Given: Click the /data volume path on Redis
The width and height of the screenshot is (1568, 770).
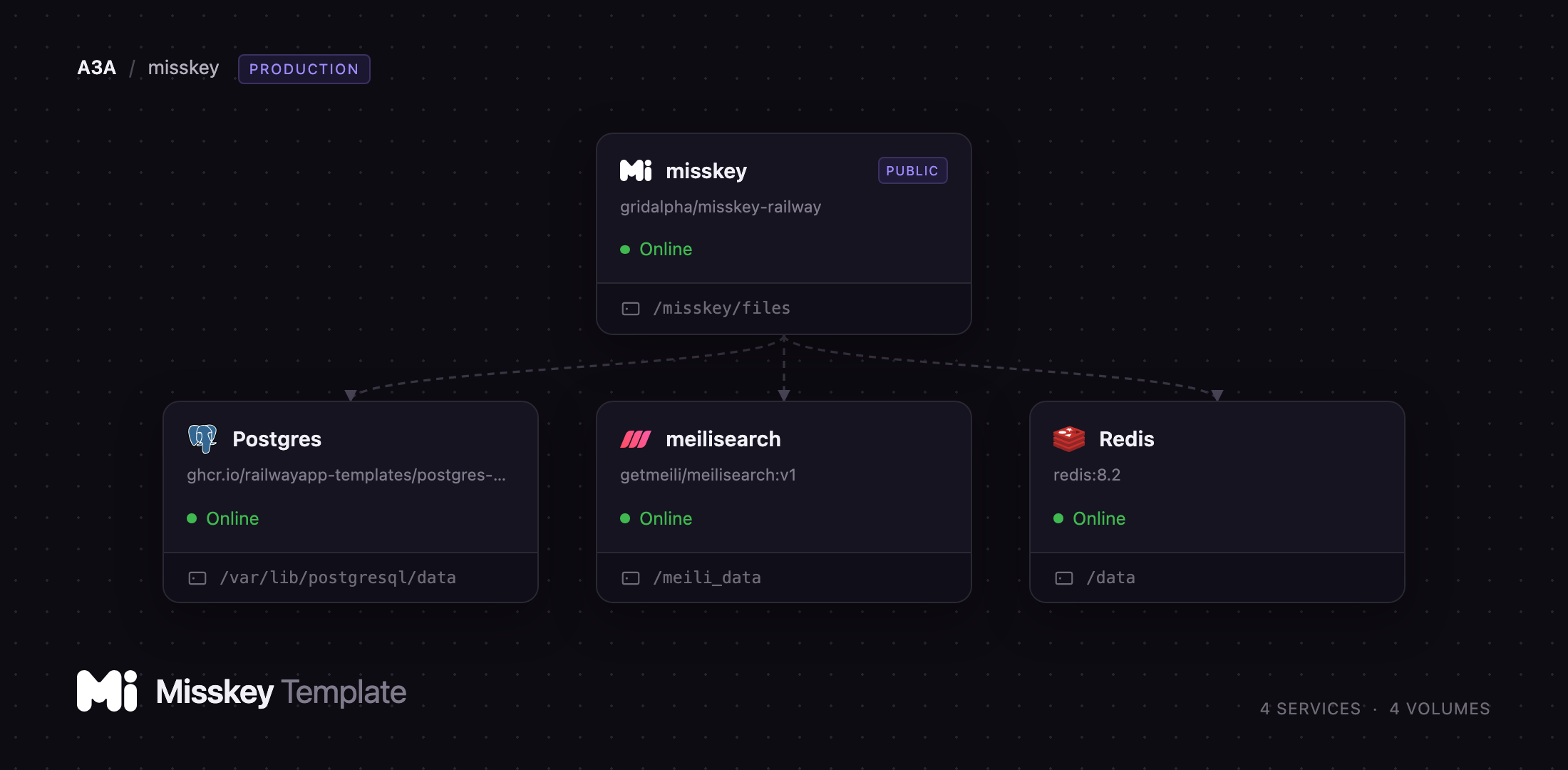Looking at the screenshot, I should 1110,577.
